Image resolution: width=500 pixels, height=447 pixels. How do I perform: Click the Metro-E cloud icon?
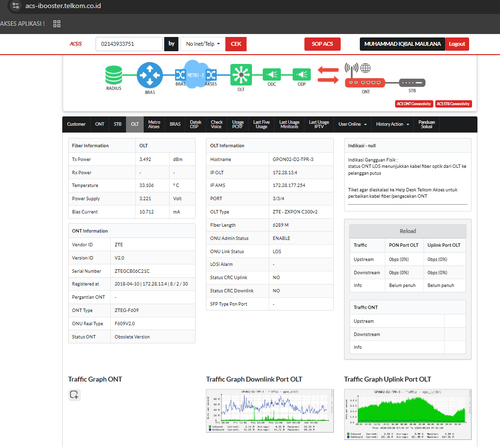click(x=196, y=74)
